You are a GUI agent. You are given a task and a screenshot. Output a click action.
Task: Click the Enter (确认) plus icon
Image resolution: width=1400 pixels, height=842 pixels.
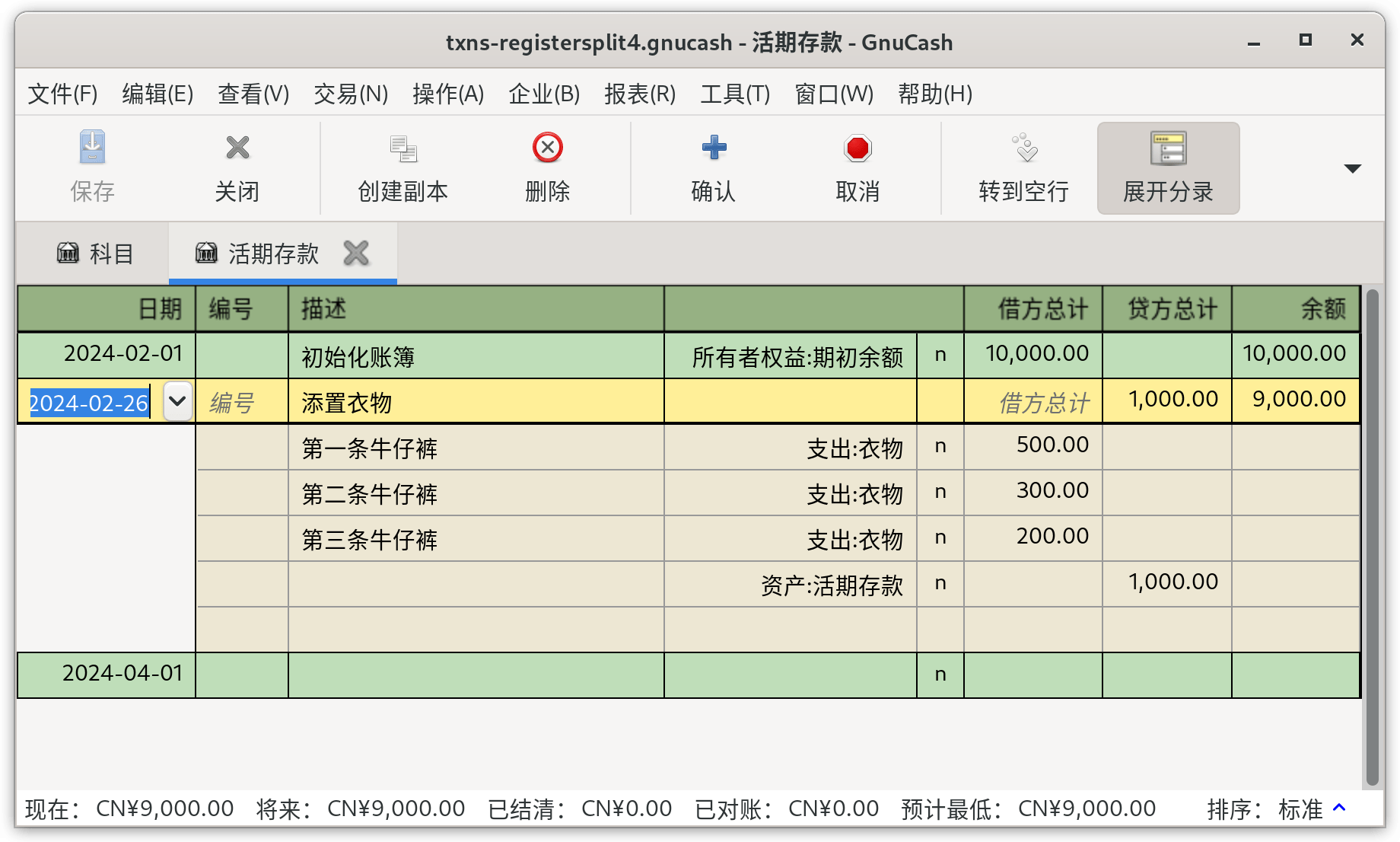click(x=713, y=148)
